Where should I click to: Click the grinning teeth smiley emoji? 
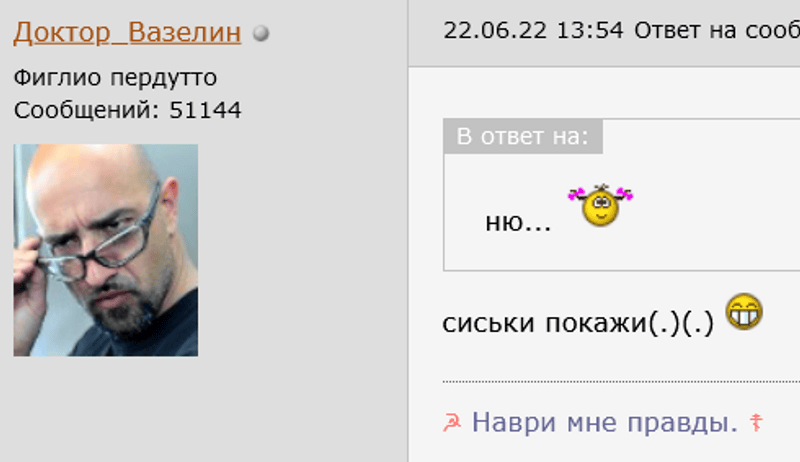click(744, 312)
